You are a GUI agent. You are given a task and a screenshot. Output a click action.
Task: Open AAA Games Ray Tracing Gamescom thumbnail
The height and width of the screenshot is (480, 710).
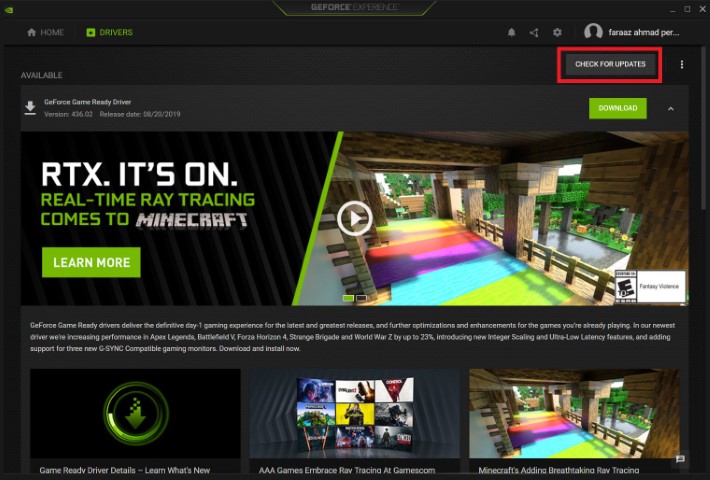pos(355,413)
